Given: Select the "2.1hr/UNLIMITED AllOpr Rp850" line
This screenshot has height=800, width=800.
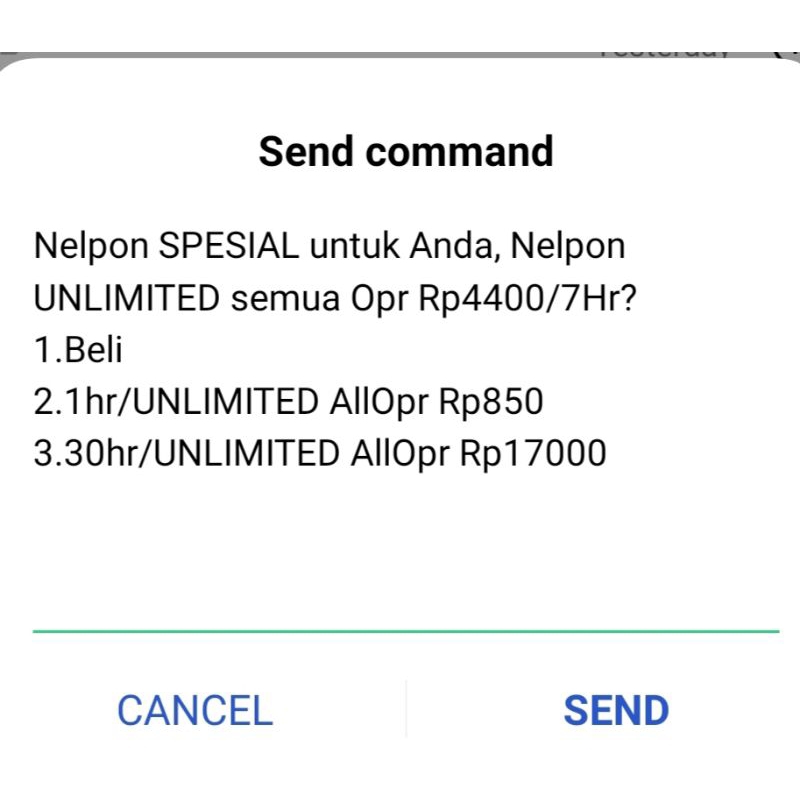Looking at the screenshot, I should point(288,402).
